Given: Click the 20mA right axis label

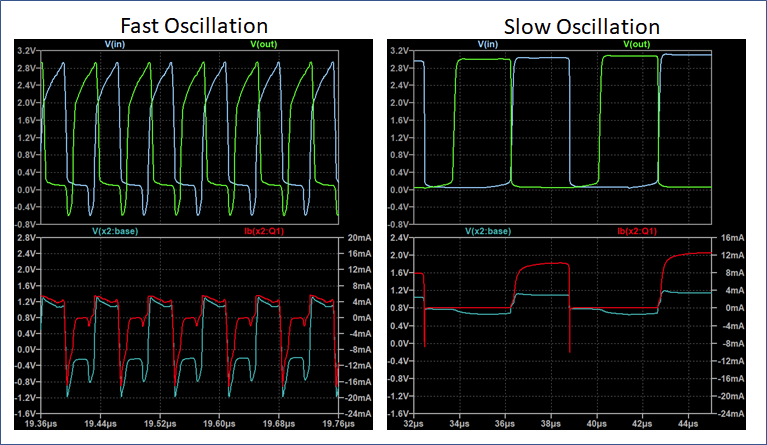Looking at the screenshot, I should coord(355,239).
